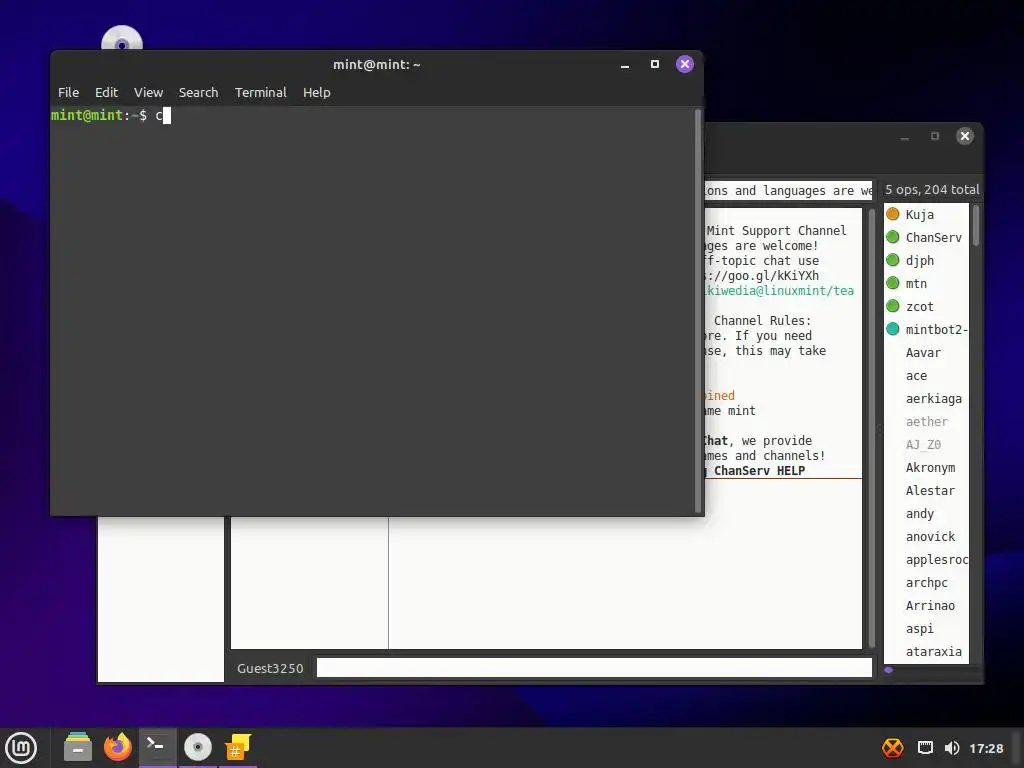Open the View menu in Terminal
1024x768 pixels.
[x=148, y=93]
